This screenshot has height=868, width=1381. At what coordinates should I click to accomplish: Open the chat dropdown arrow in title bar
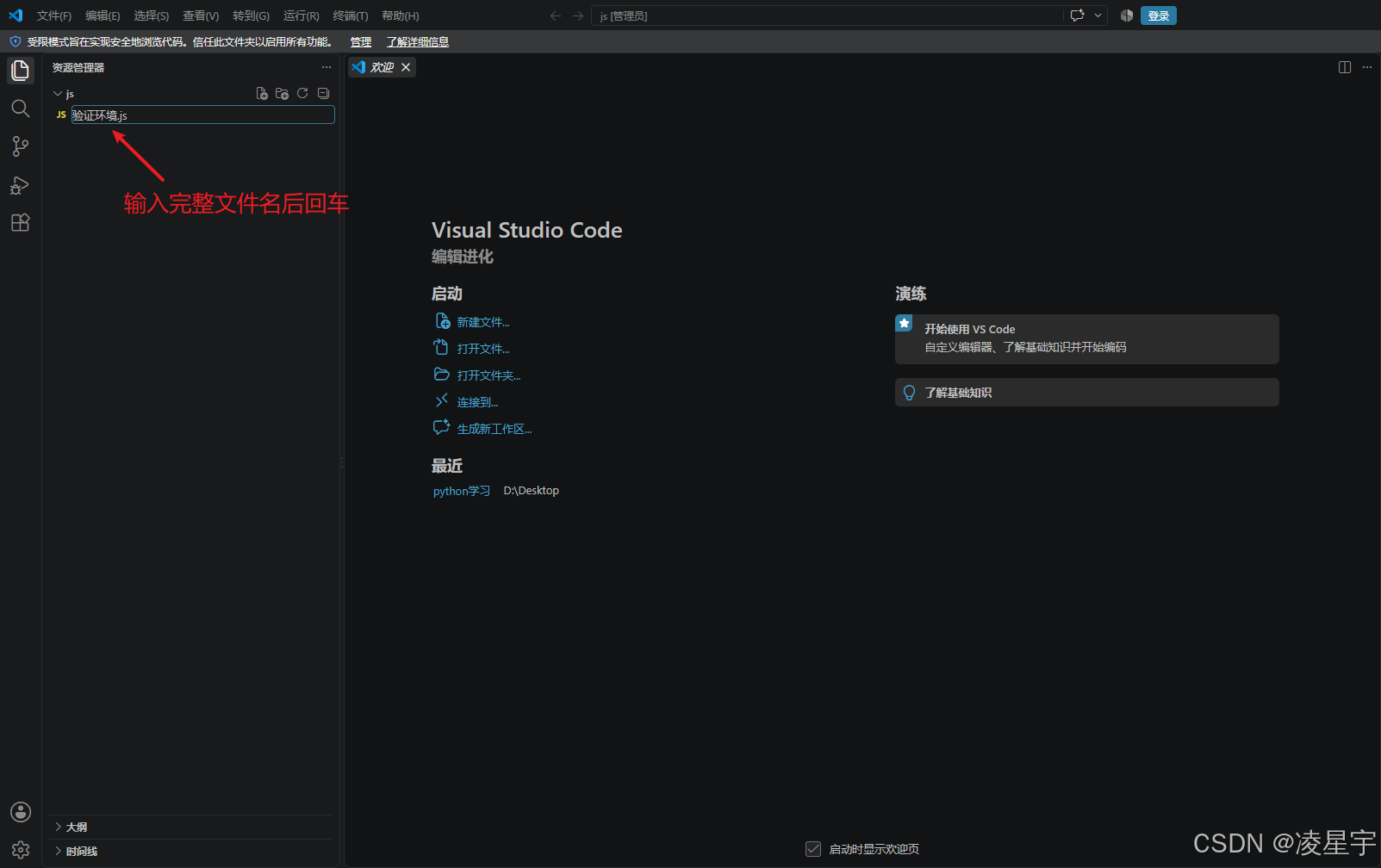tap(1098, 15)
